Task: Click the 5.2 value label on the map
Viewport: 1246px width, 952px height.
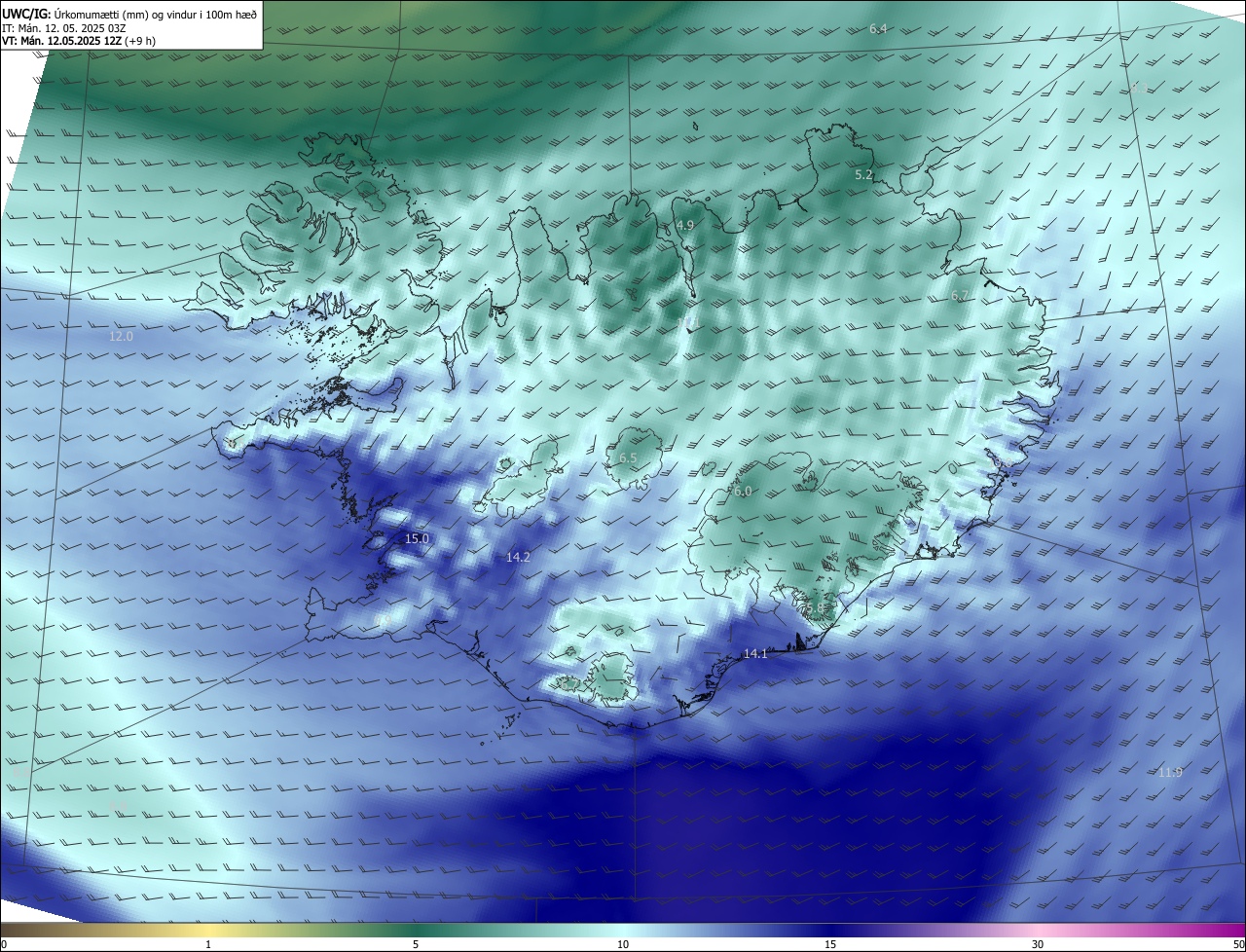Action: 863,175
